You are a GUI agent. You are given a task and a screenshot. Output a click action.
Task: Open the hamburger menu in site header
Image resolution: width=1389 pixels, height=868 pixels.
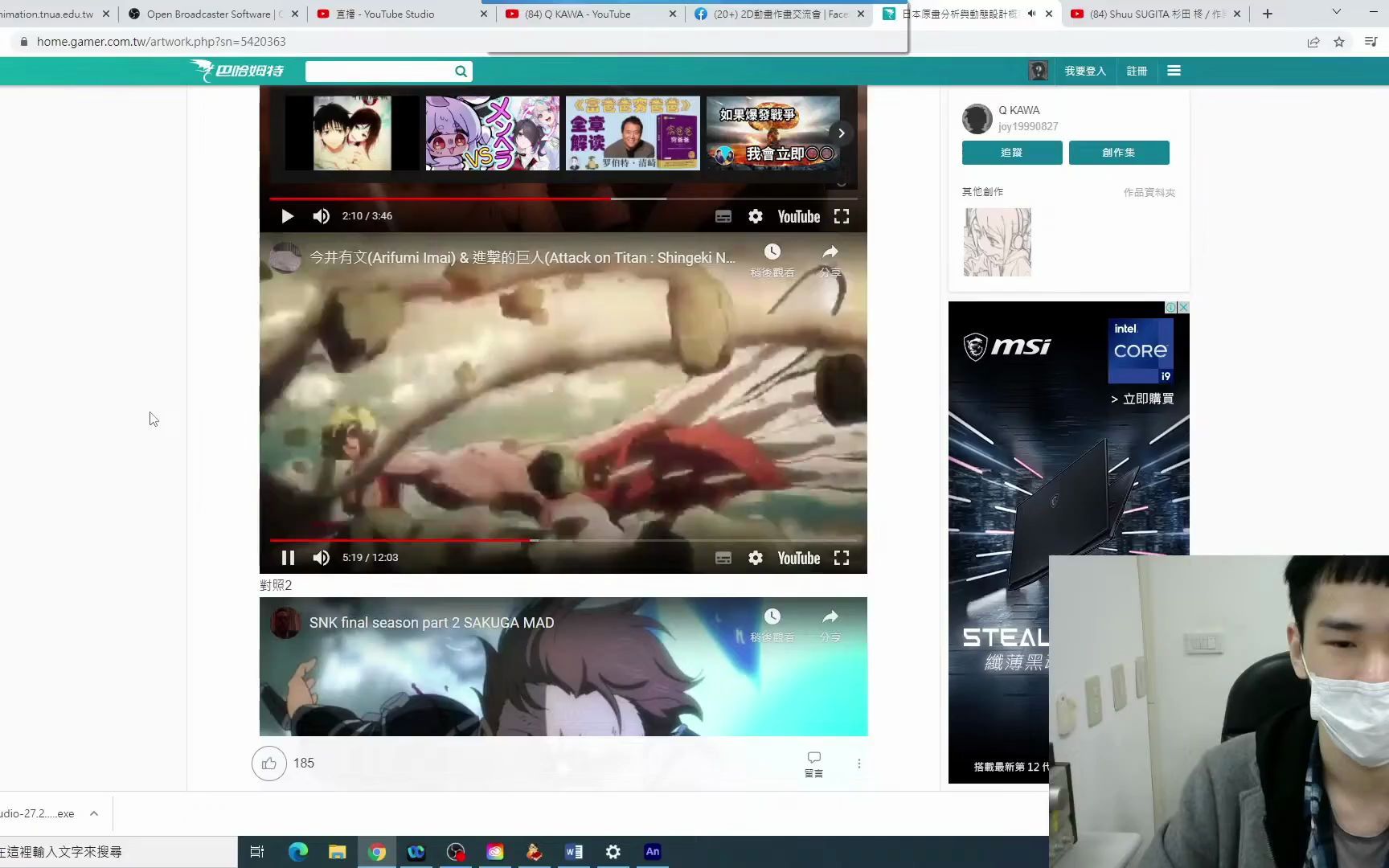(x=1174, y=71)
